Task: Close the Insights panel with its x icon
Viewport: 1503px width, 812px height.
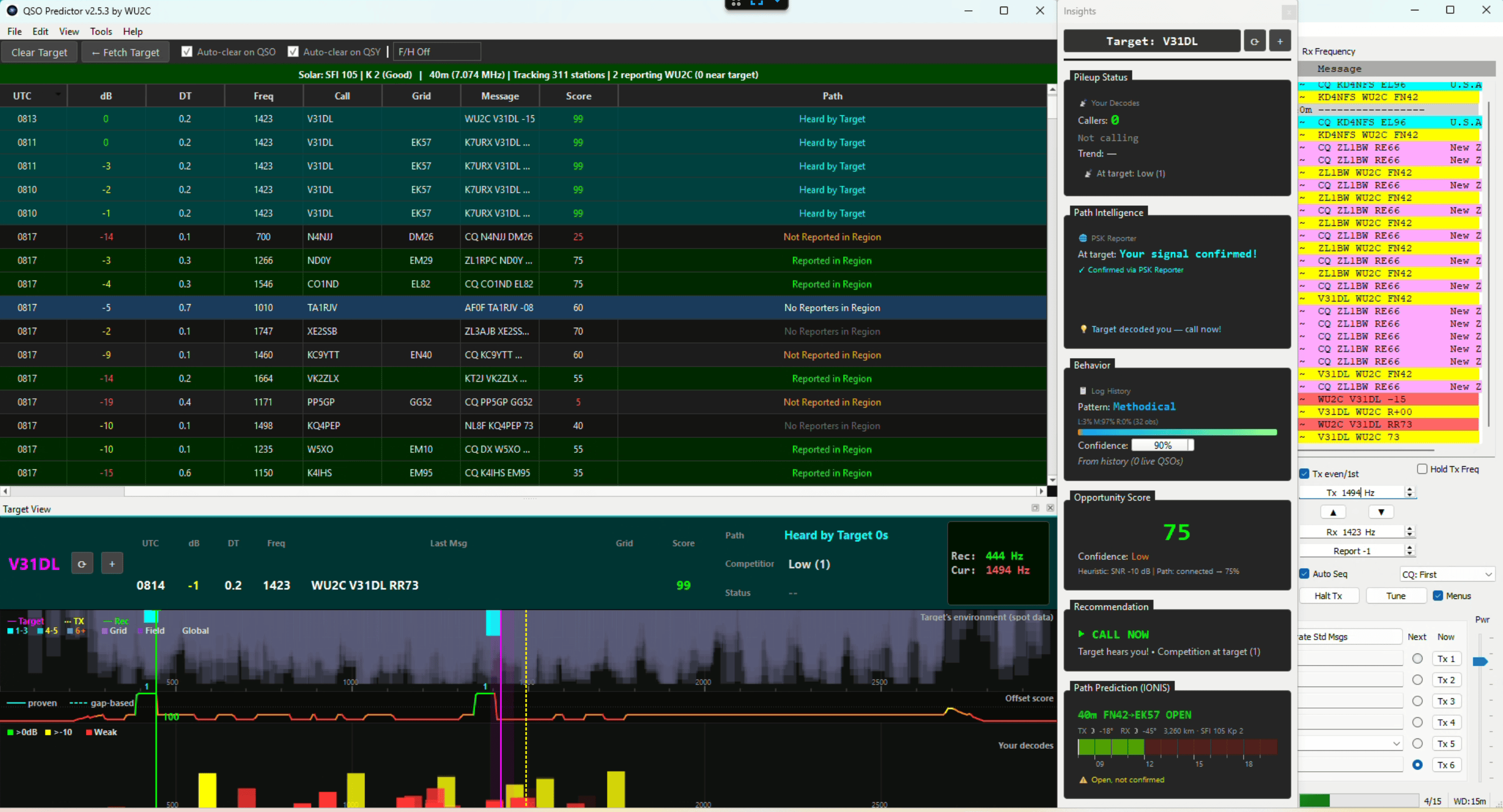Action: click(1288, 12)
